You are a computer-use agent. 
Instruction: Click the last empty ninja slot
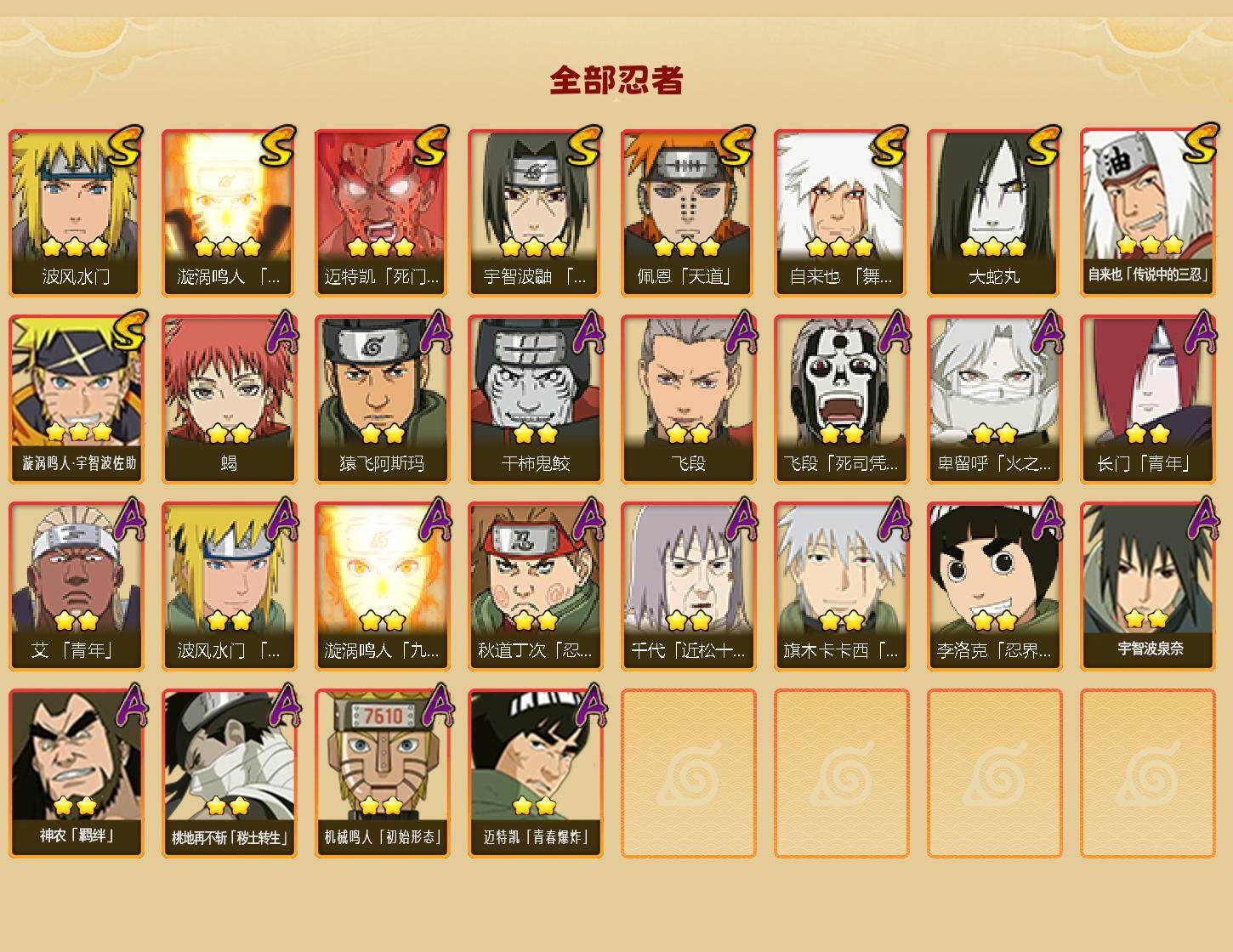pyautogui.click(x=1148, y=773)
